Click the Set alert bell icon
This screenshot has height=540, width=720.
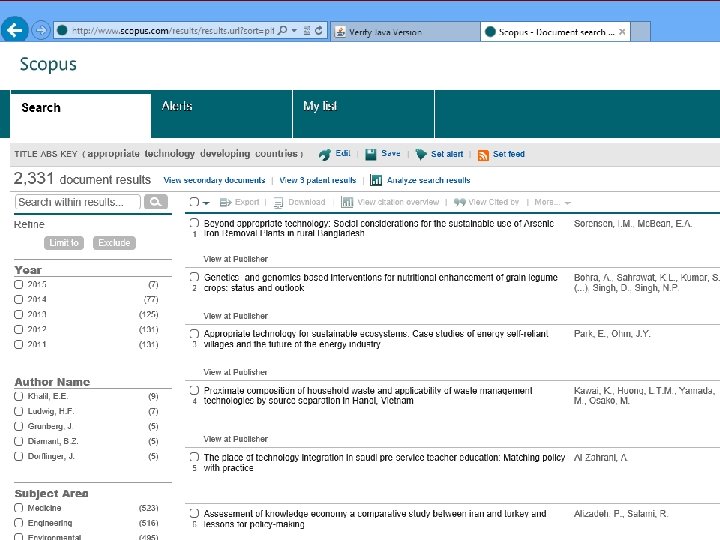[x=421, y=154]
